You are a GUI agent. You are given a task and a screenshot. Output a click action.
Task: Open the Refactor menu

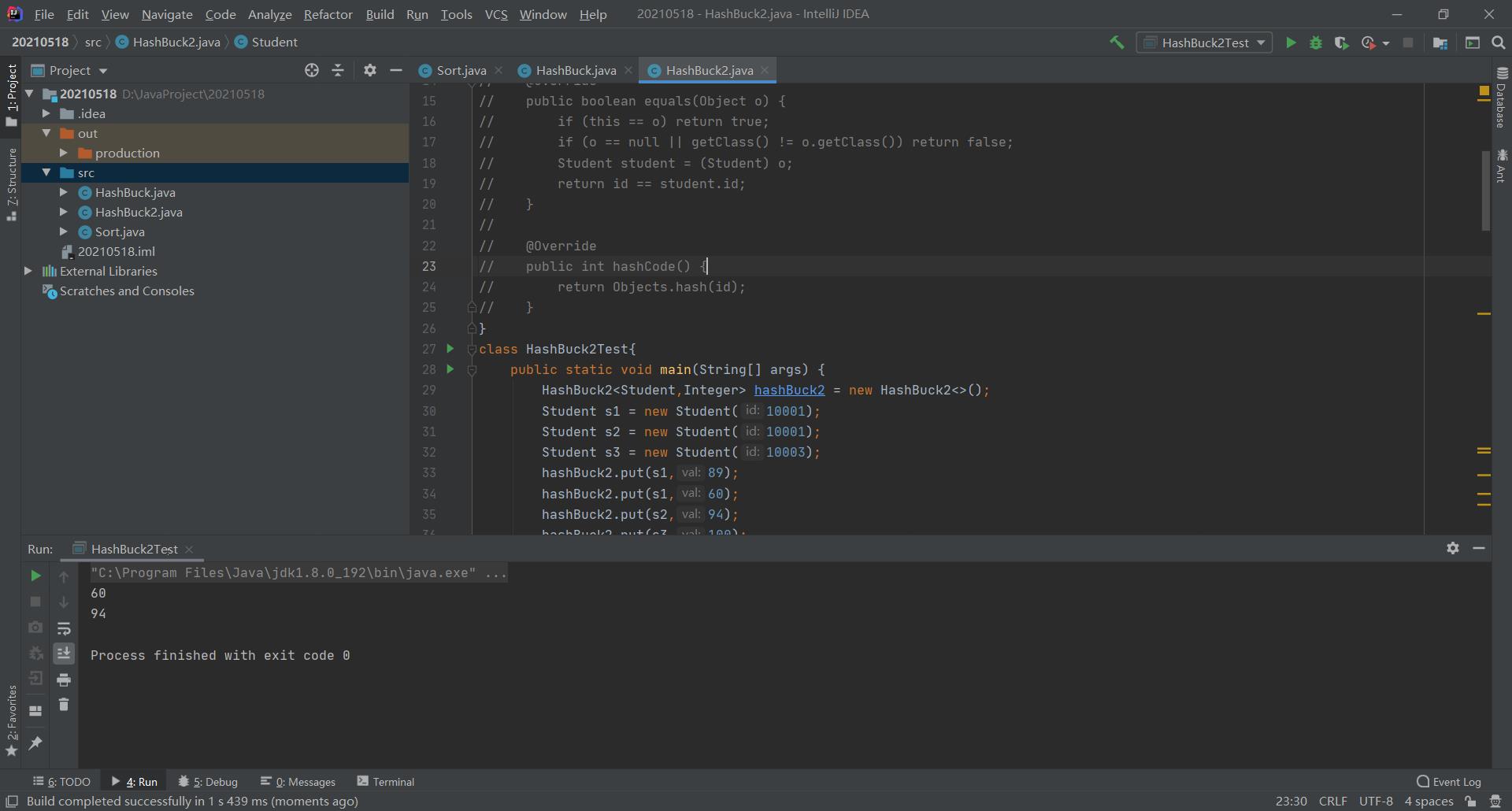coord(328,14)
